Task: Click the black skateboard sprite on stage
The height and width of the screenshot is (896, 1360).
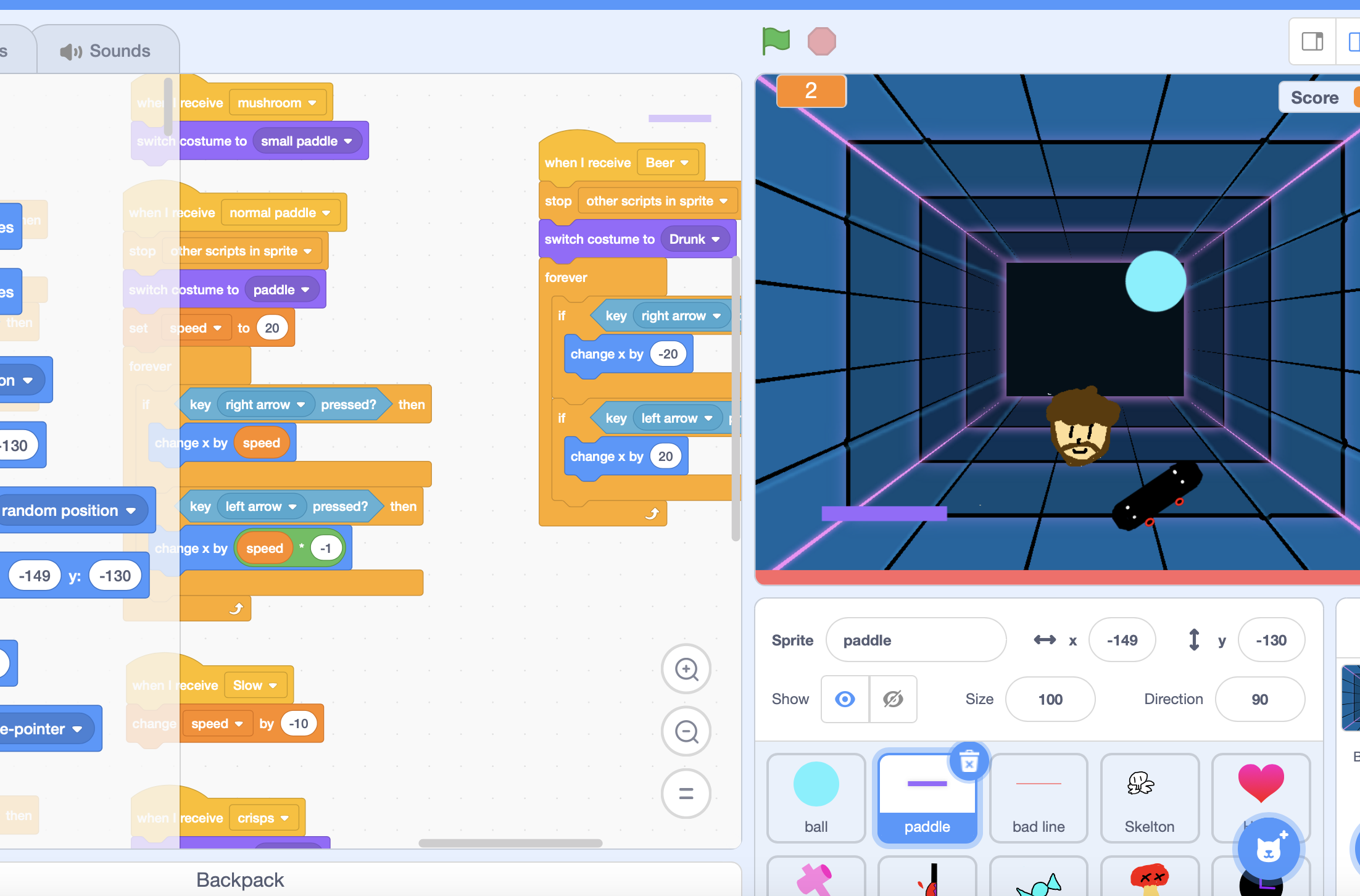Action: [1156, 496]
